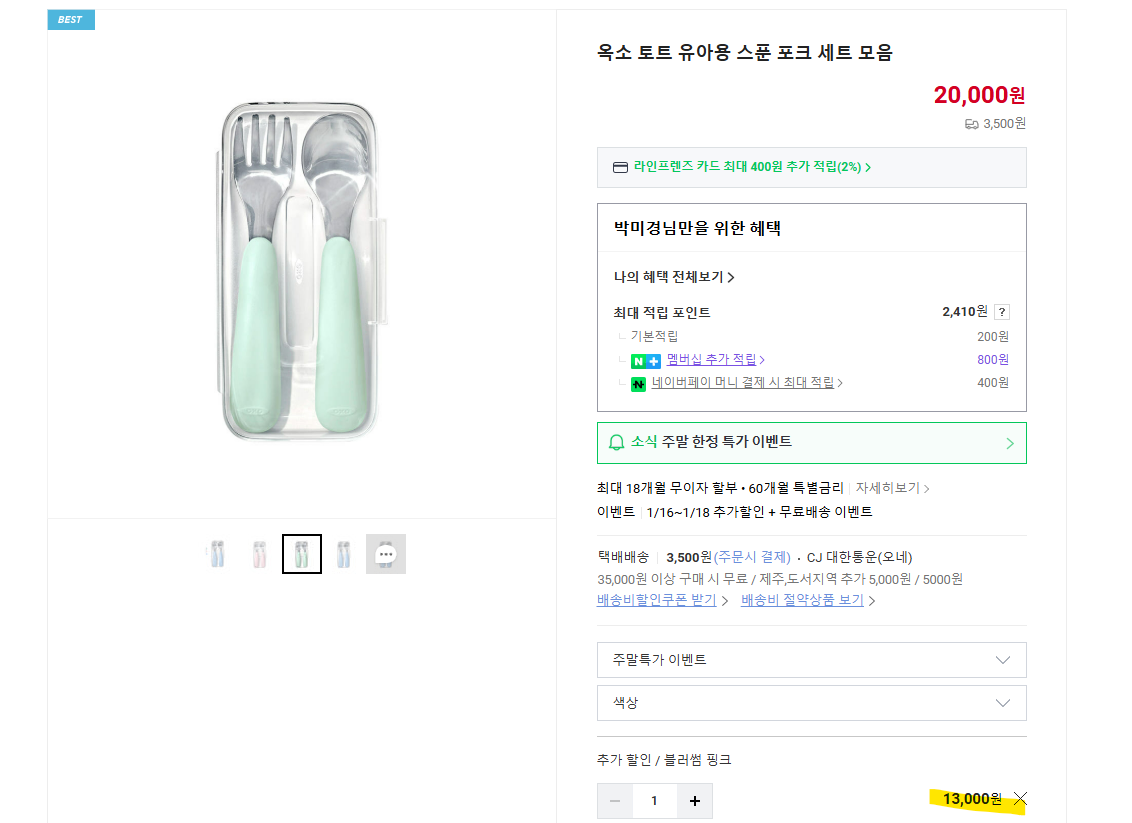Open the 색상 color selection dropdown
This screenshot has width=1132, height=823.
(x=811, y=702)
